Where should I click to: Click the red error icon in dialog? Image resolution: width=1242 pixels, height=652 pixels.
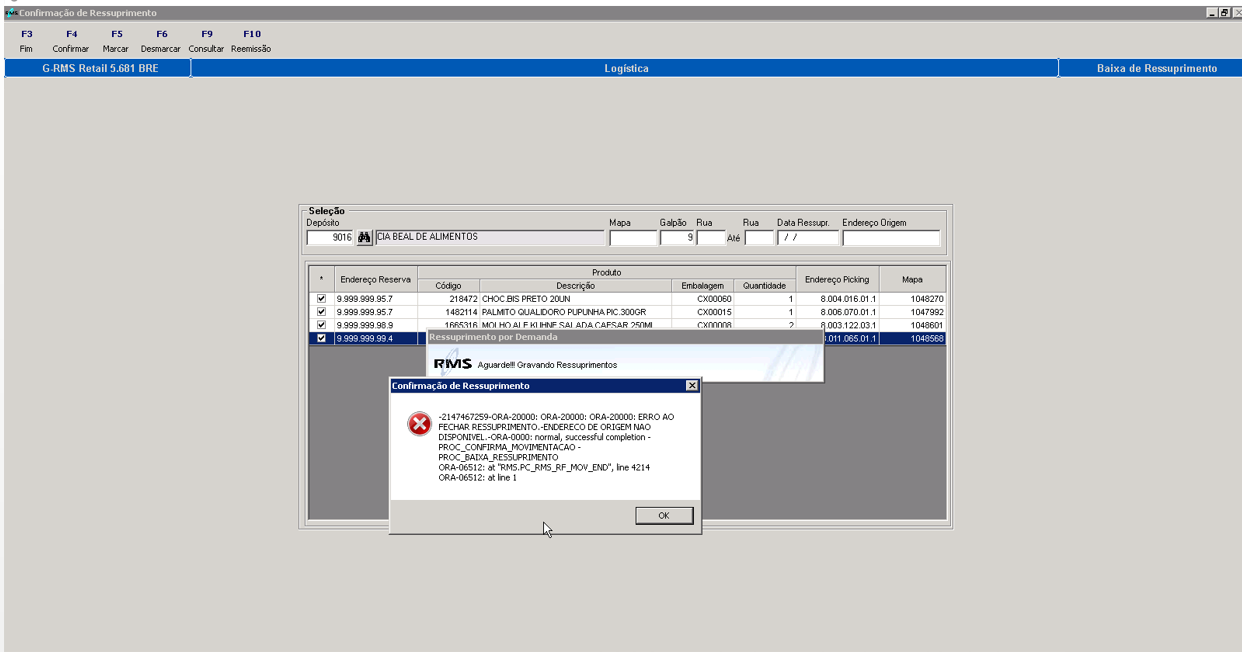point(419,424)
